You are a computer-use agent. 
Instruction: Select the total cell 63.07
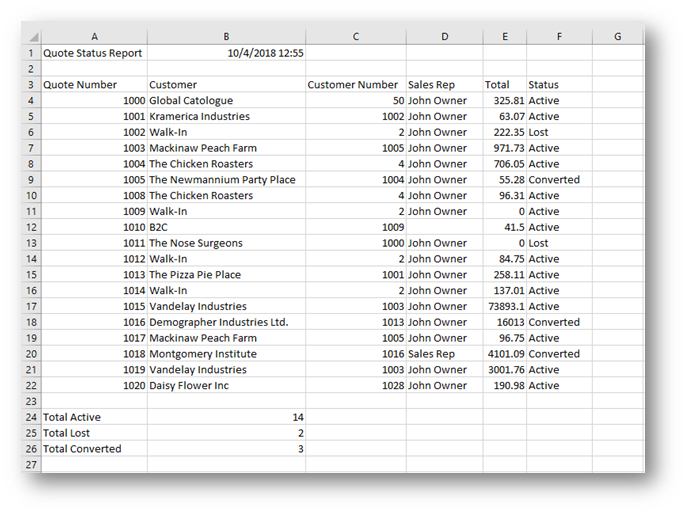point(505,116)
